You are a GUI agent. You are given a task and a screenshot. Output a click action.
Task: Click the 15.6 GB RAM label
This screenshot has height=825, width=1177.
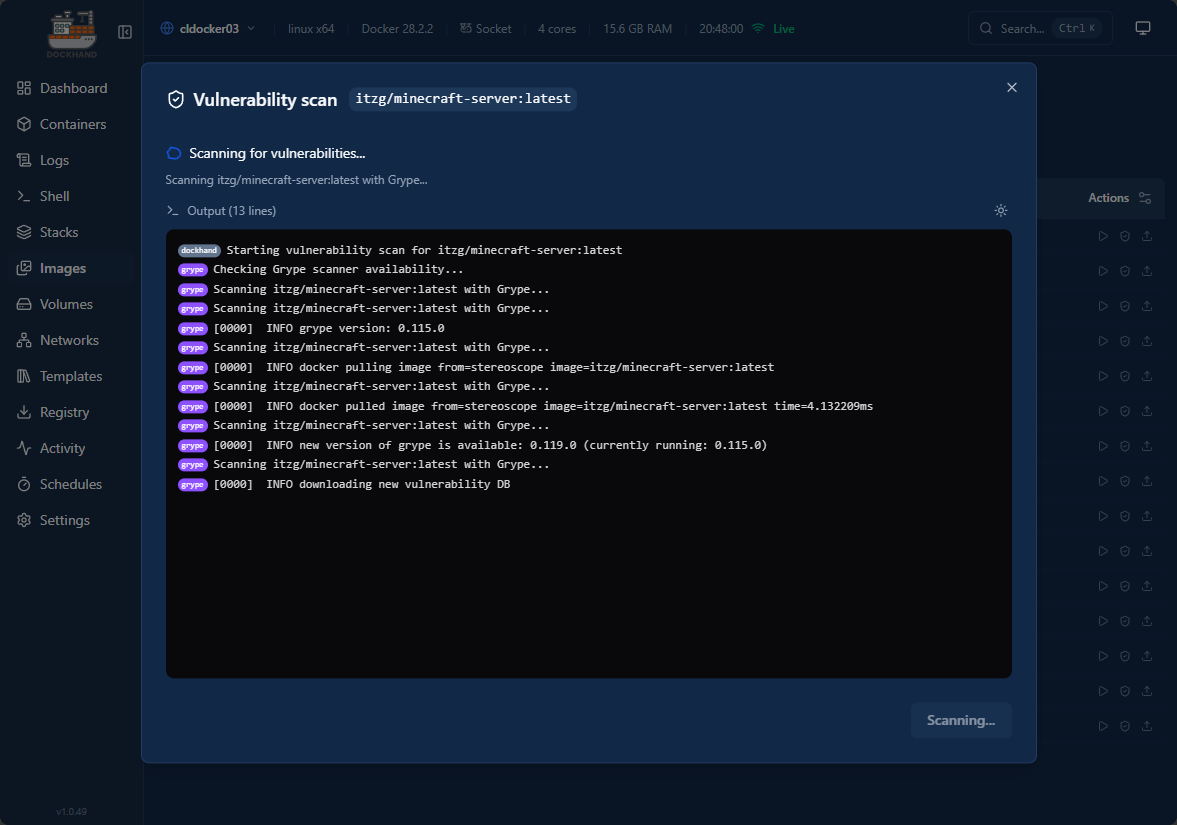coord(637,29)
